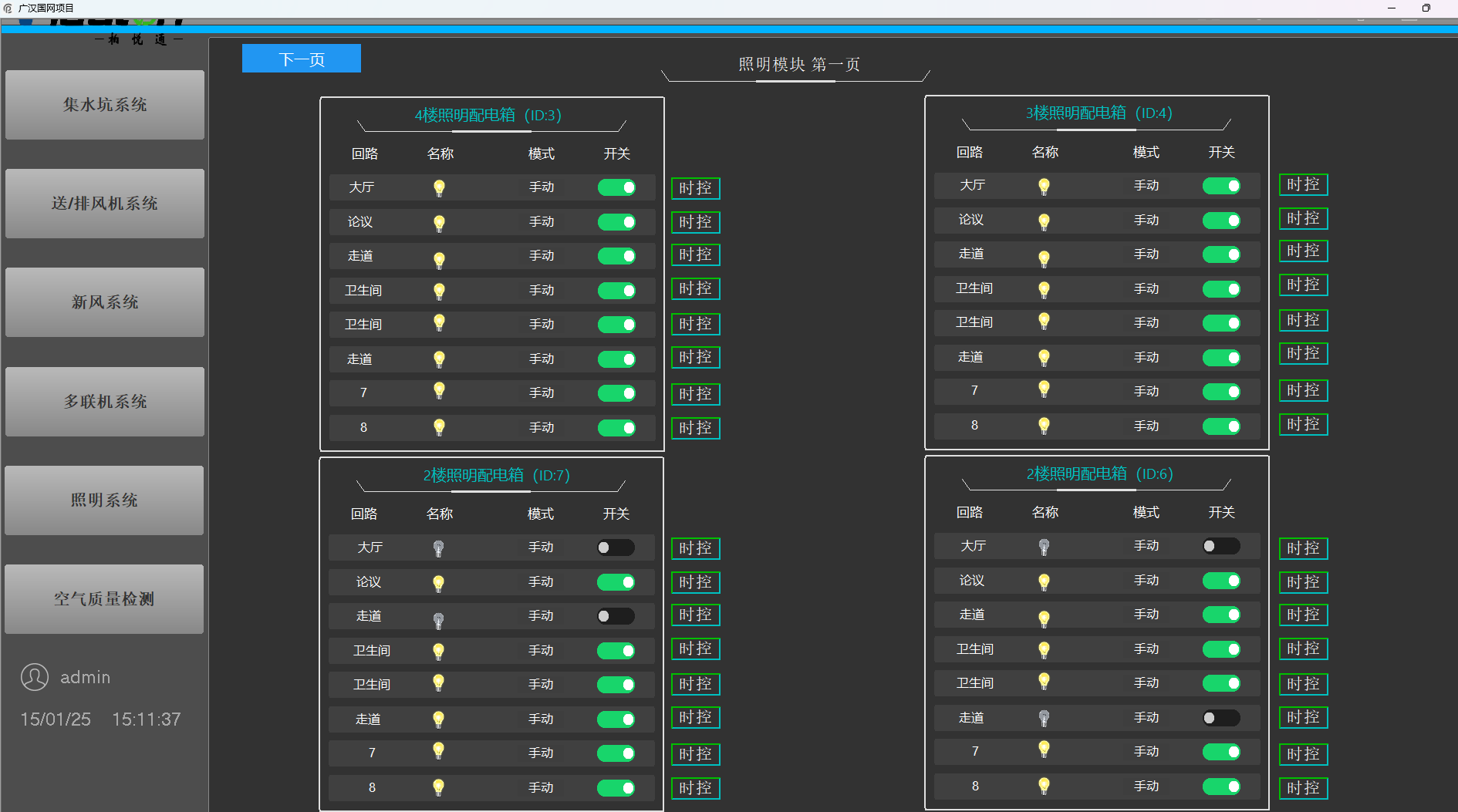The width and height of the screenshot is (1458, 812).
Task: Click the unlit 大厅 bulb in 2楼配电箱 ID:6
Action: pos(1044,547)
